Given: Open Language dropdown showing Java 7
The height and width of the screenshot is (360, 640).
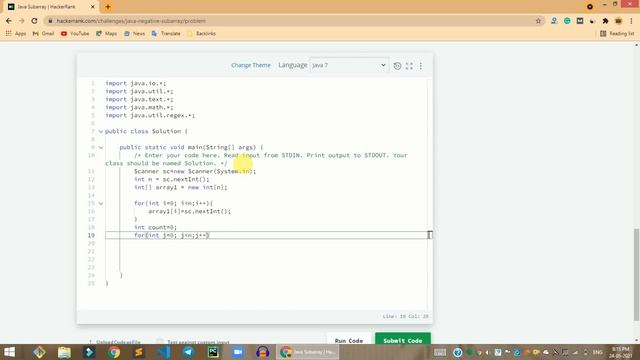Looking at the screenshot, I should pos(349,65).
